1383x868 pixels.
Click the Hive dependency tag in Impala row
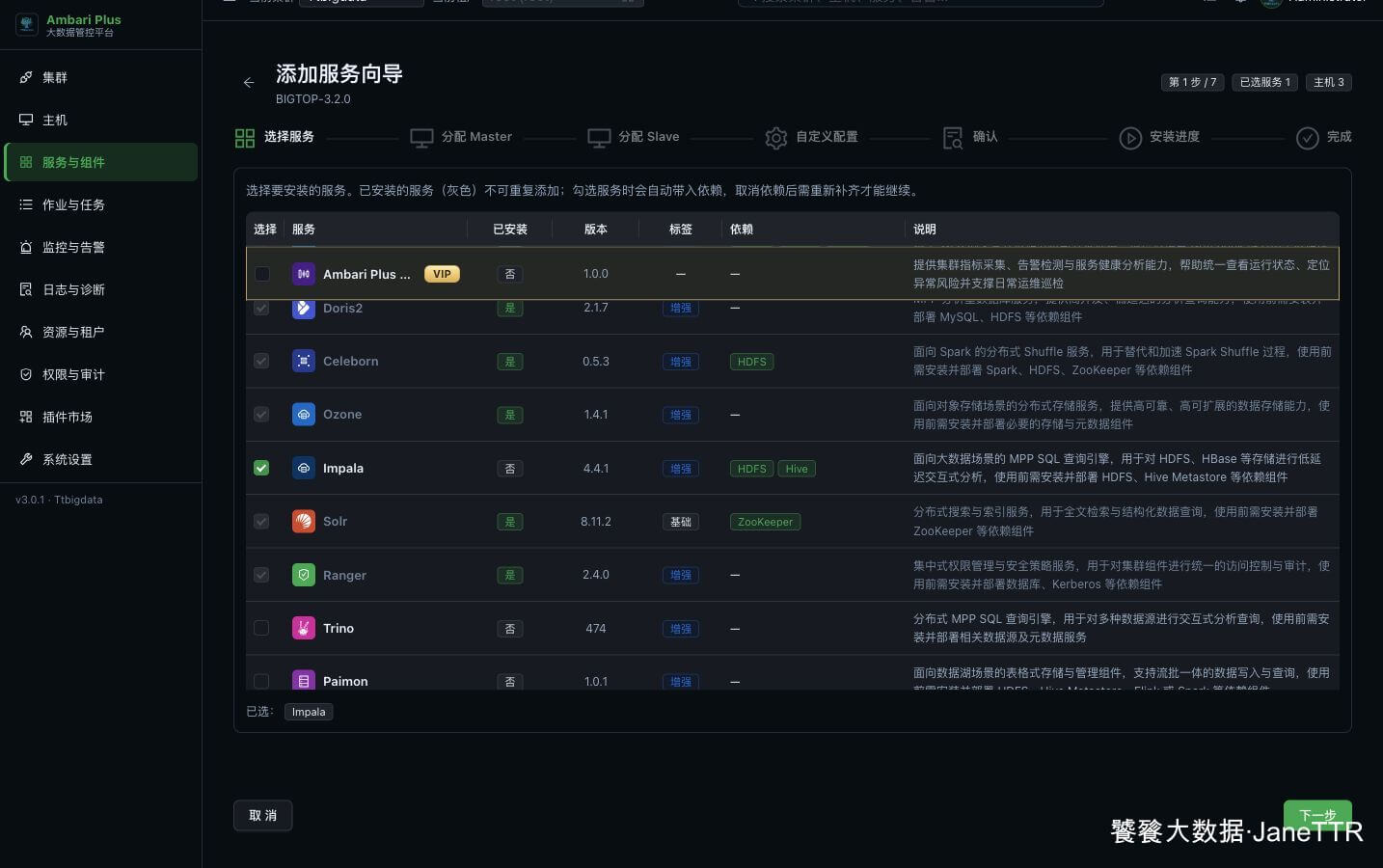pos(797,469)
